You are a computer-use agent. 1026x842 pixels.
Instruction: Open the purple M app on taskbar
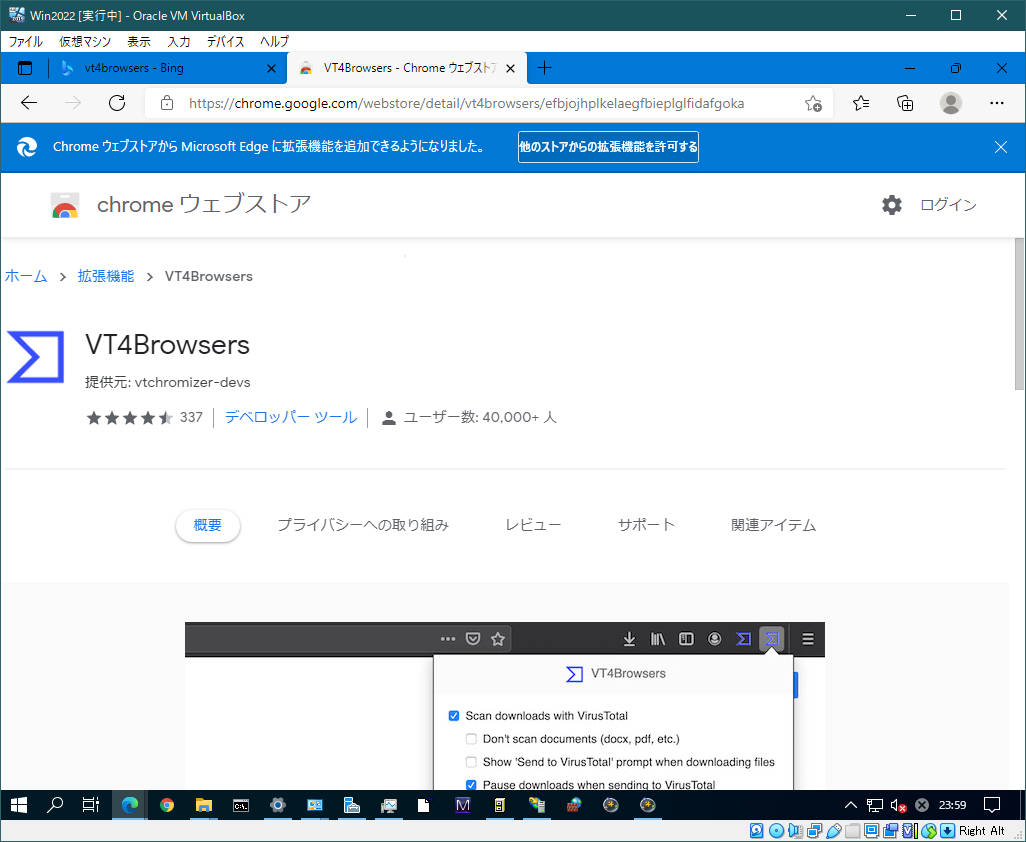pos(463,805)
